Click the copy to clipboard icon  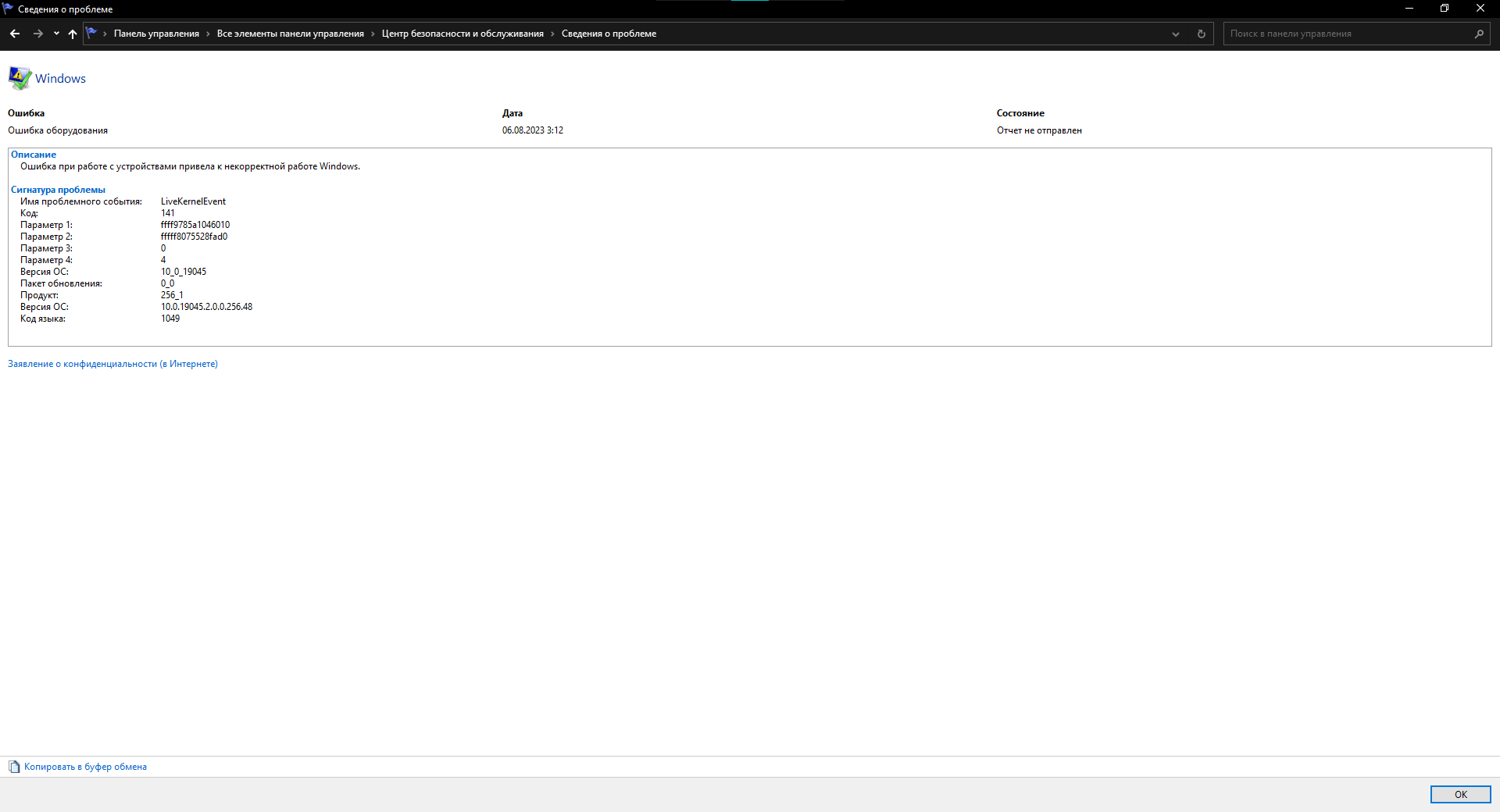(x=14, y=767)
